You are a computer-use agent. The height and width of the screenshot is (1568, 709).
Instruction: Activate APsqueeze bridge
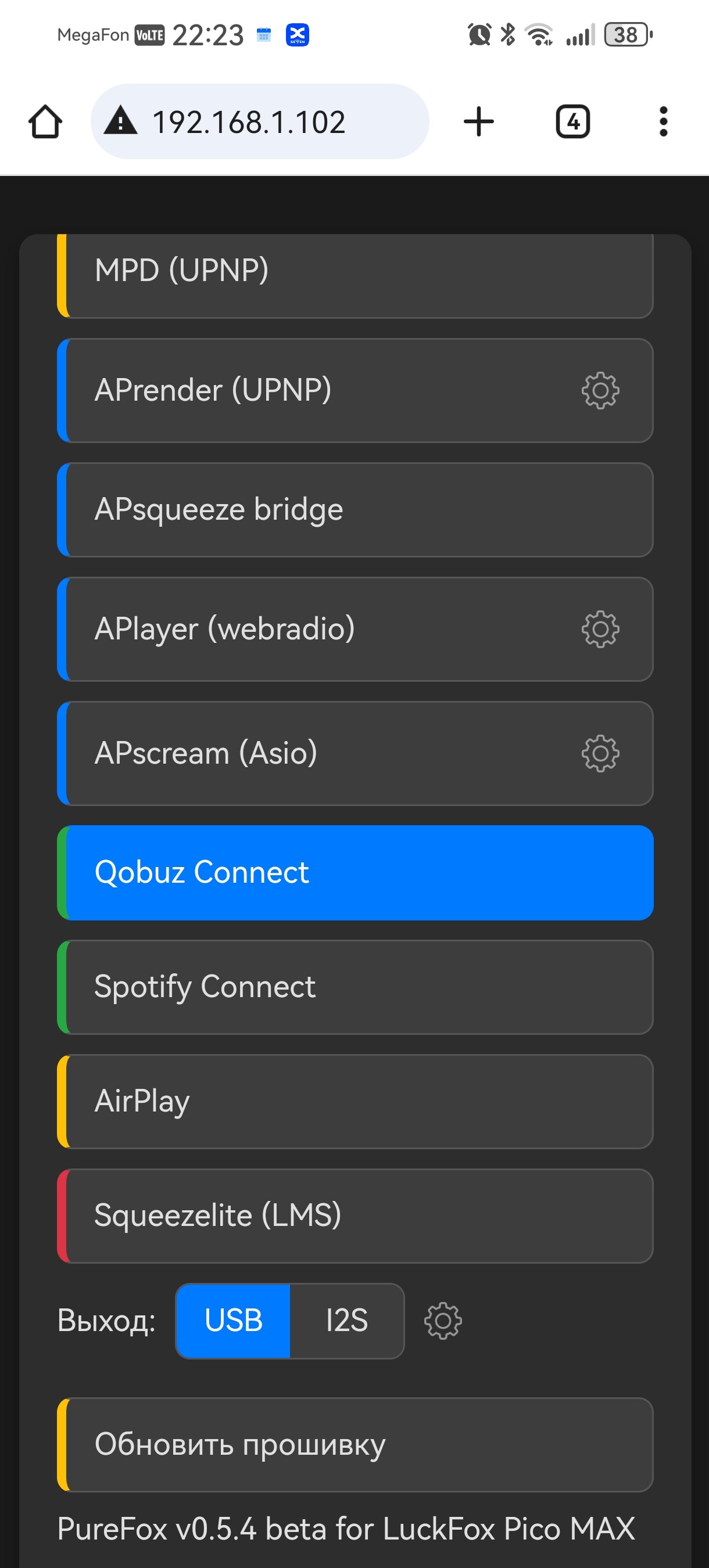pyautogui.click(x=355, y=509)
